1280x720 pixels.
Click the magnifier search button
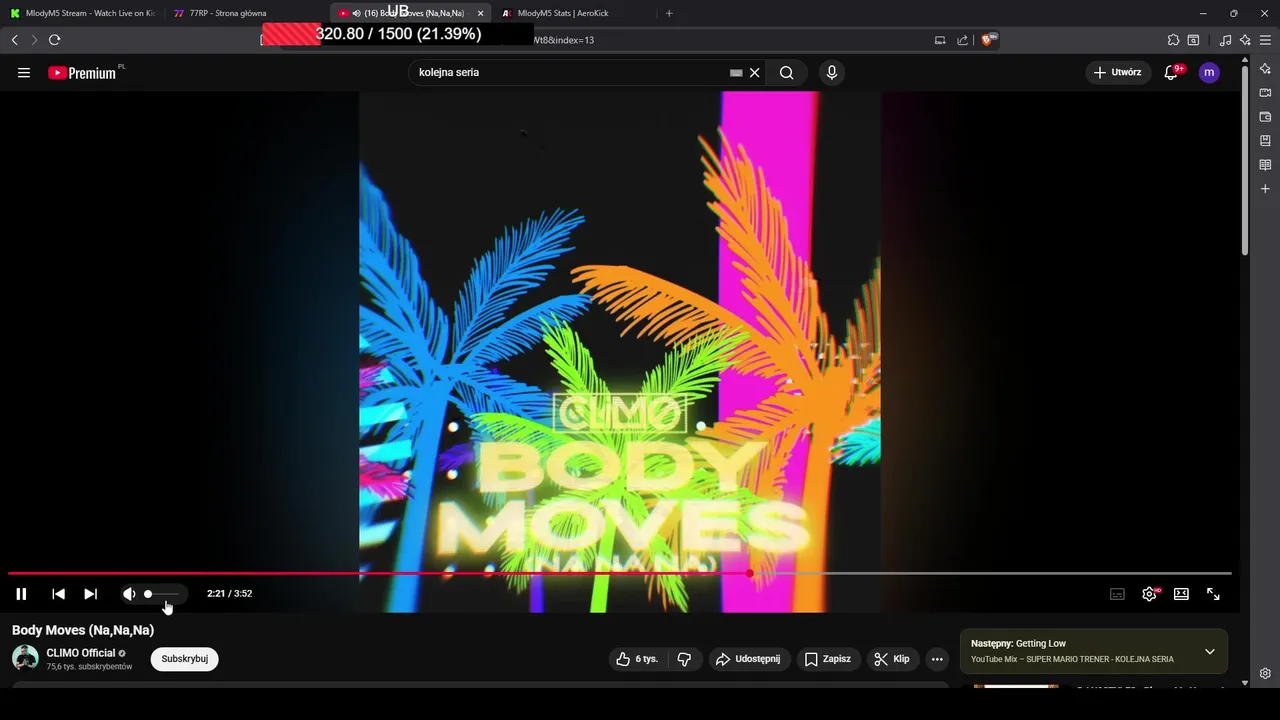pyautogui.click(x=787, y=72)
